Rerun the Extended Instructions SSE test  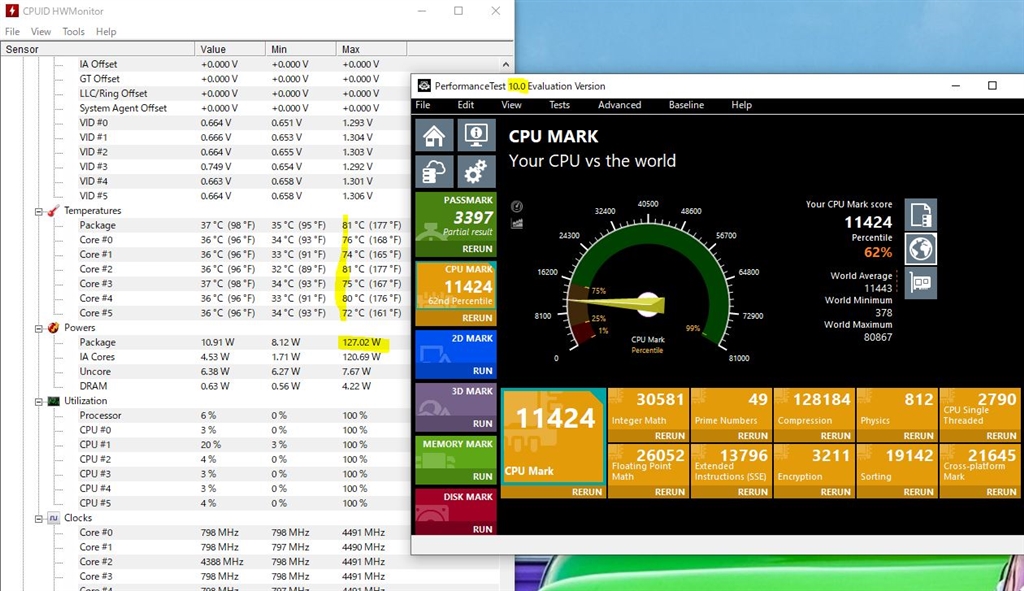pyautogui.click(x=752, y=492)
